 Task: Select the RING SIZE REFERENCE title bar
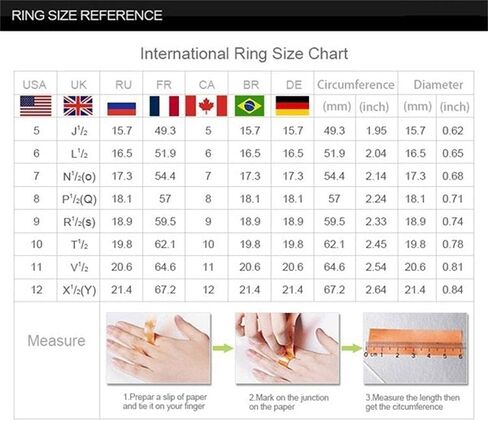click(244, 16)
